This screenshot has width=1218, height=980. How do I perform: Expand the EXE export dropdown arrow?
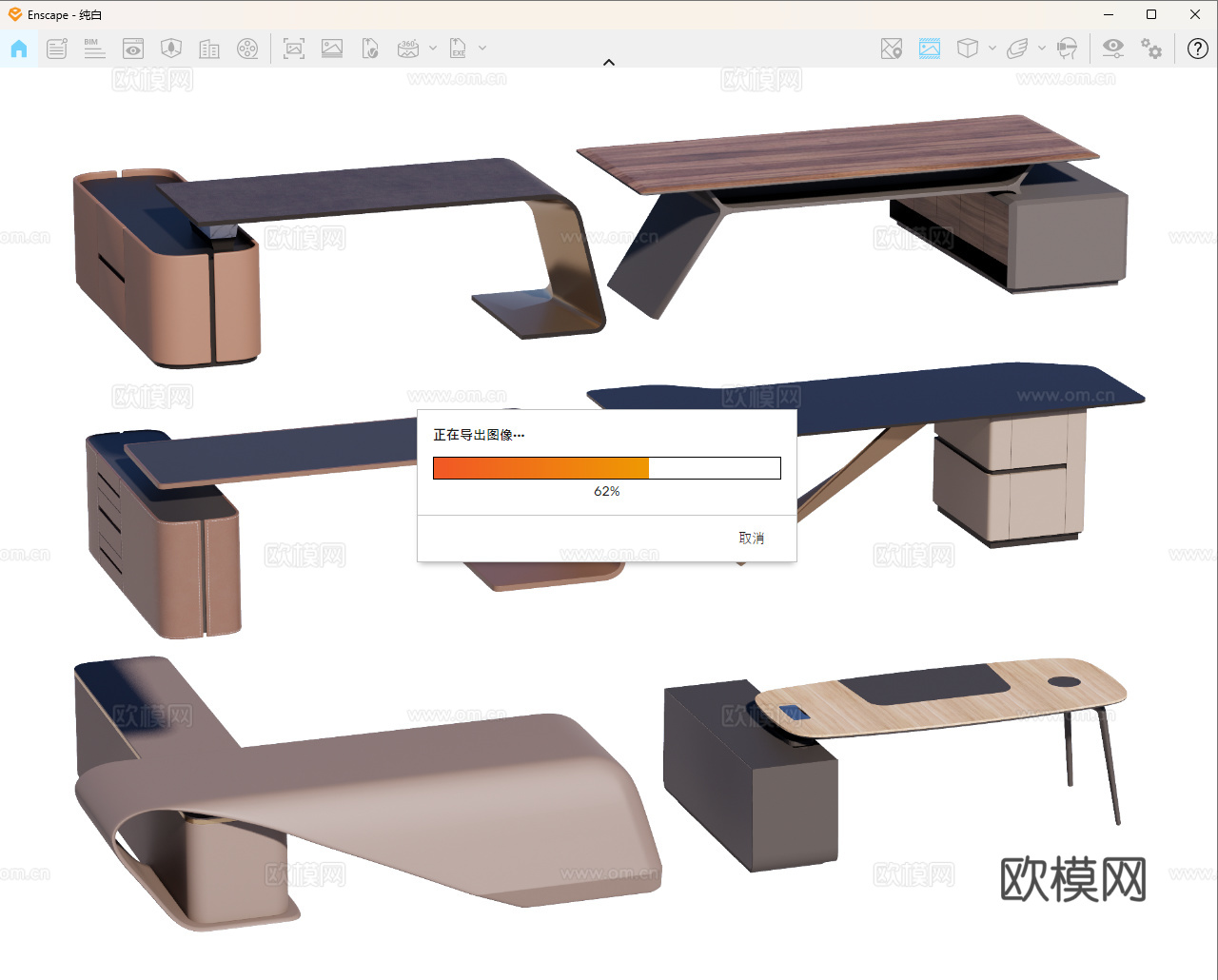coord(482,49)
